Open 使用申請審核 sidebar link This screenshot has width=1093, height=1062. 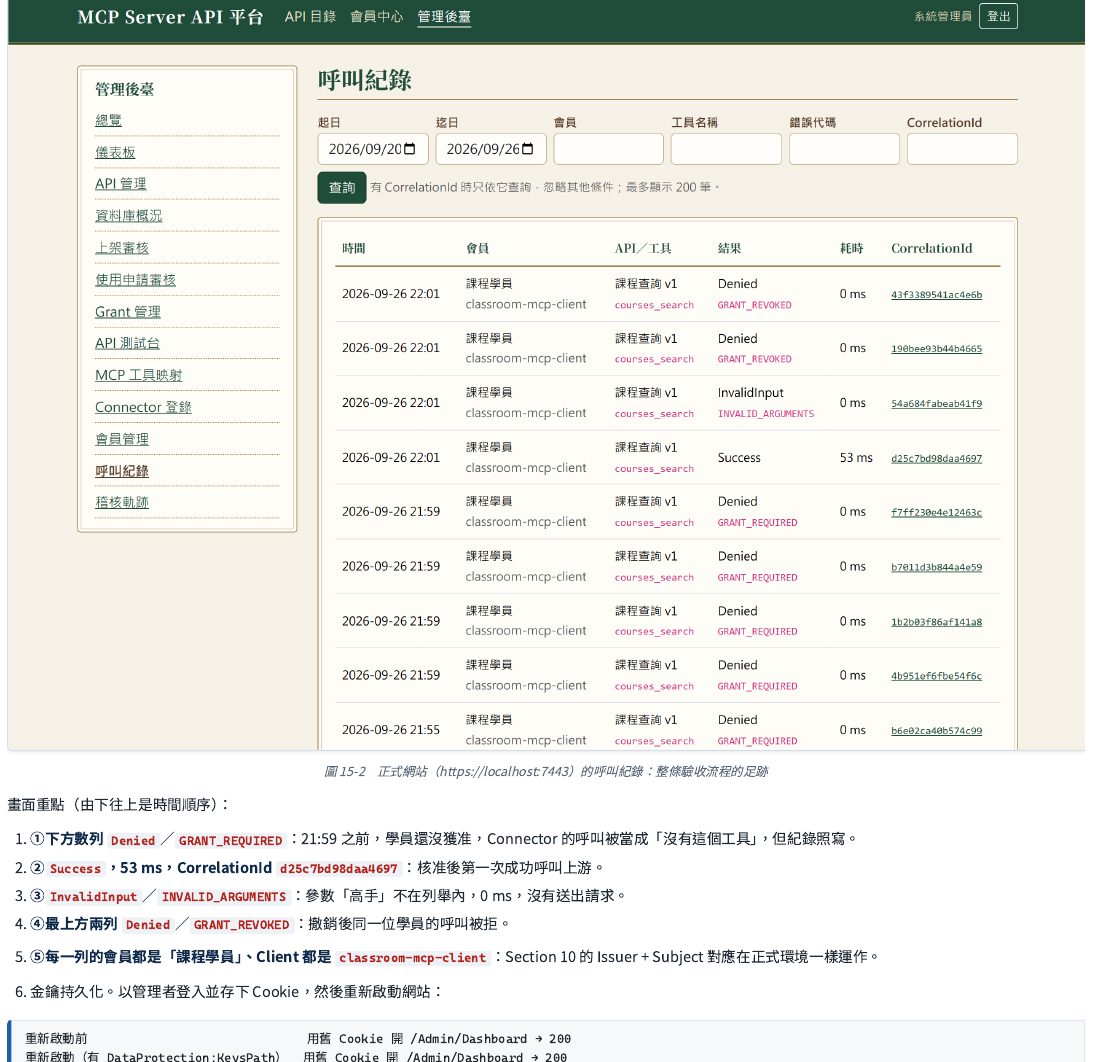[x=135, y=280]
